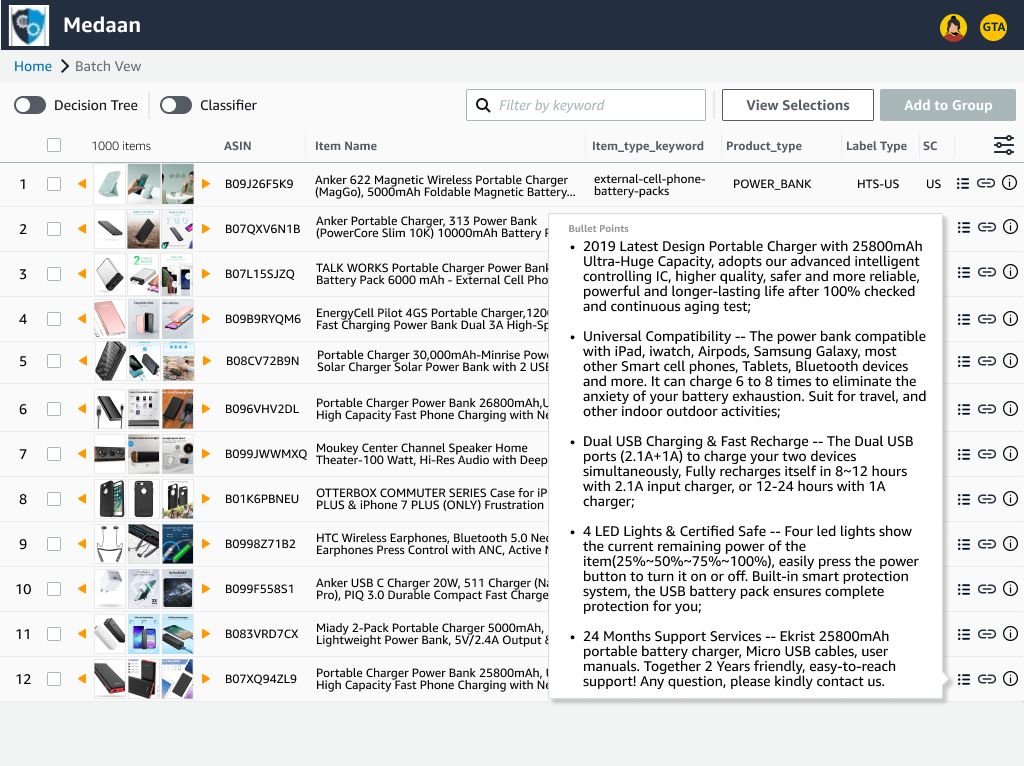1024x766 pixels.
Task: Open link icon for row B09J26F5K9
Action: click(985, 184)
